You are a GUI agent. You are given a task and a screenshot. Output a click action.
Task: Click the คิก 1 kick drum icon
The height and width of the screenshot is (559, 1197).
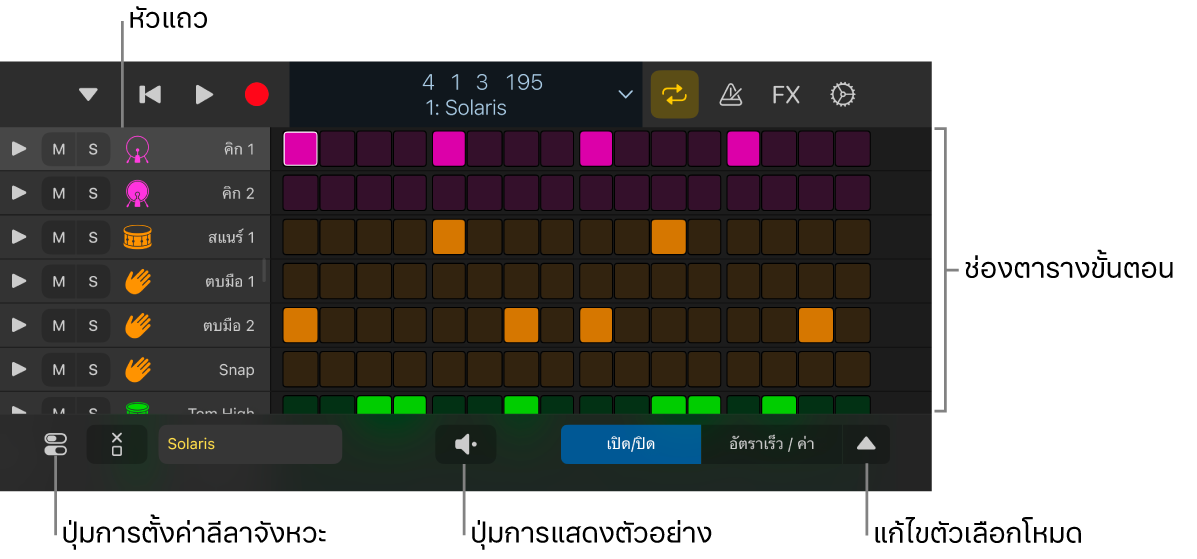(137, 150)
